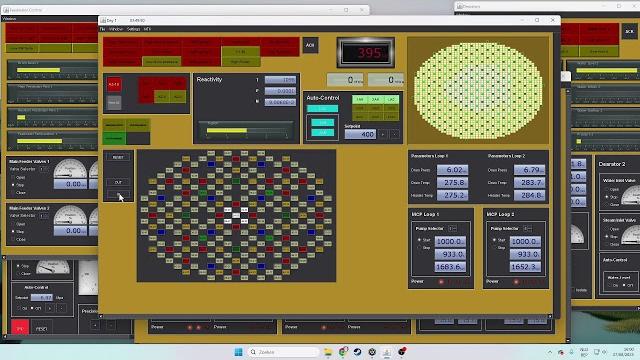640x360 pixels.
Task: Open the Settings menu in the reactor window
Action: click(133, 29)
